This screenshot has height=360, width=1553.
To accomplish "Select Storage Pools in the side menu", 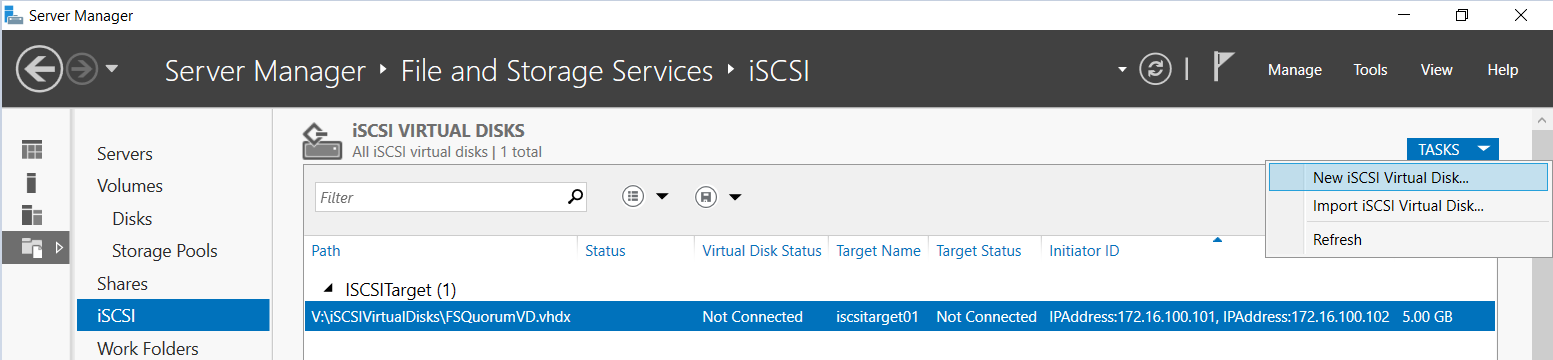I will (x=165, y=251).
